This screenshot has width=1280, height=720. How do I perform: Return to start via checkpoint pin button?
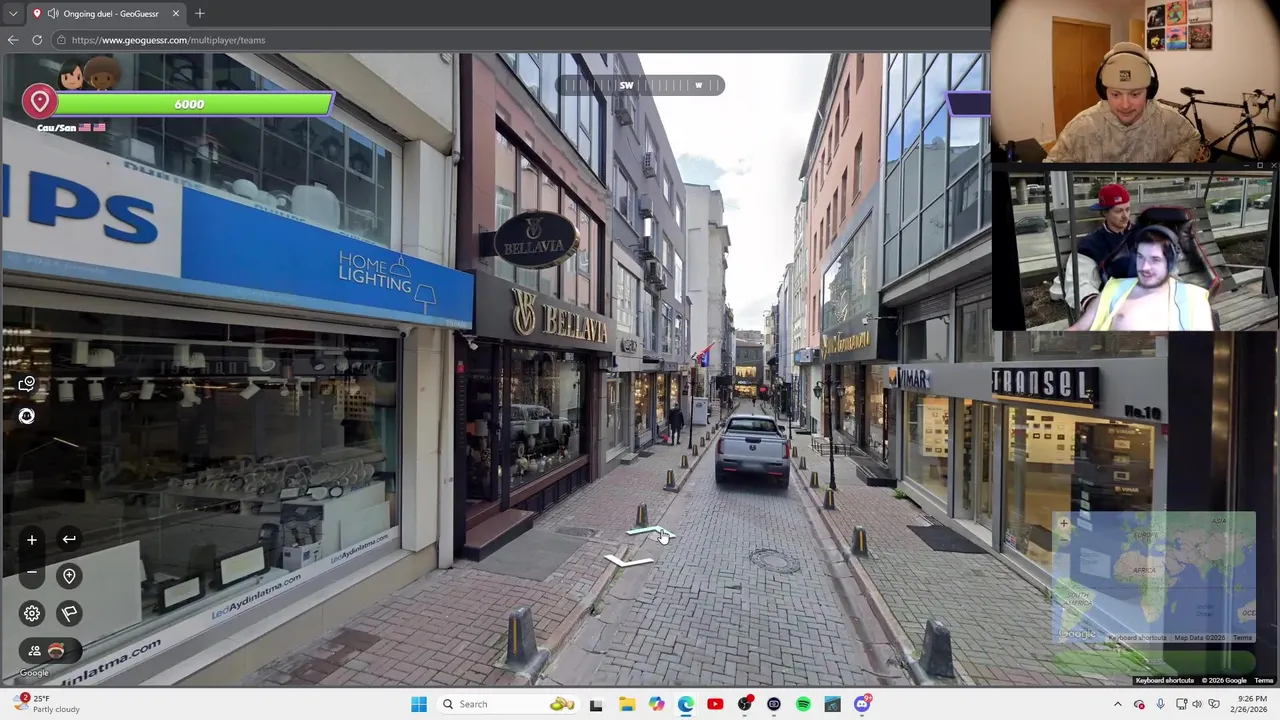69,576
